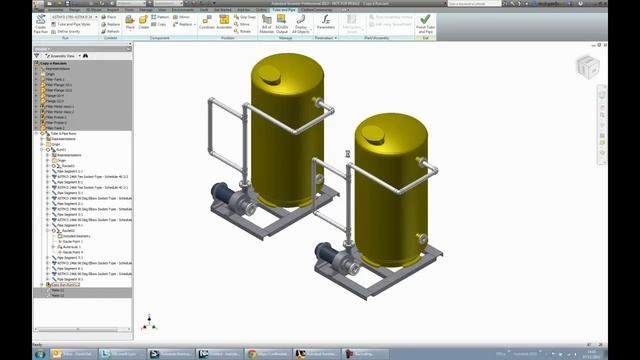Click Replace in the Content panel
Viewport: 640px width, 360px height.
coord(110,24)
